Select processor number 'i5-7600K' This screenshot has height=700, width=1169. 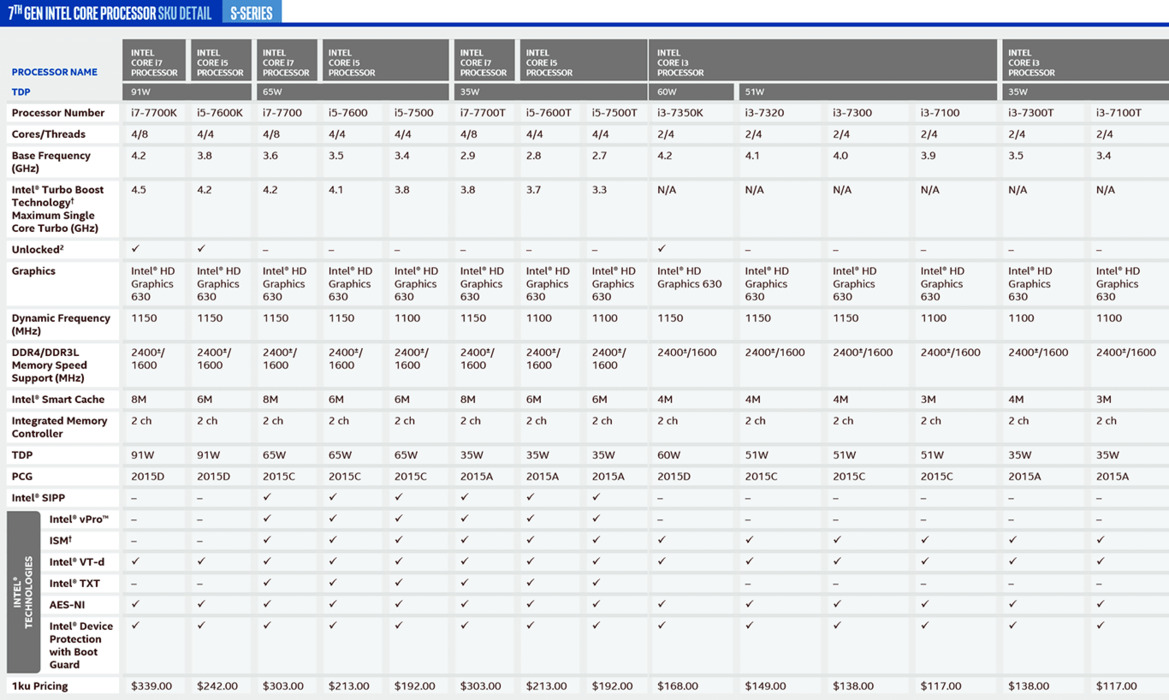[220, 113]
